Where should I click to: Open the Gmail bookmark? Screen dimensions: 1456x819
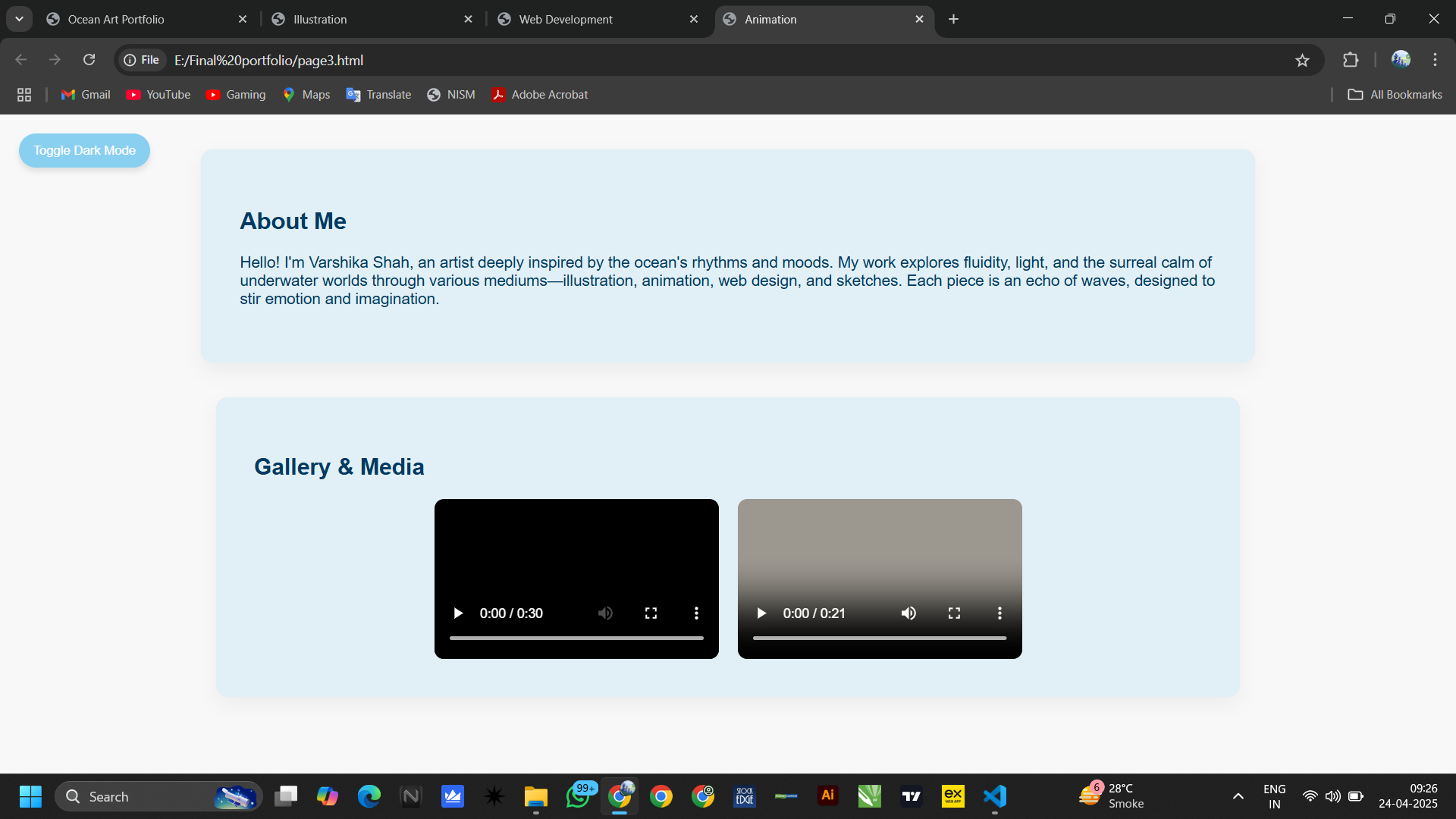[x=86, y=95]
